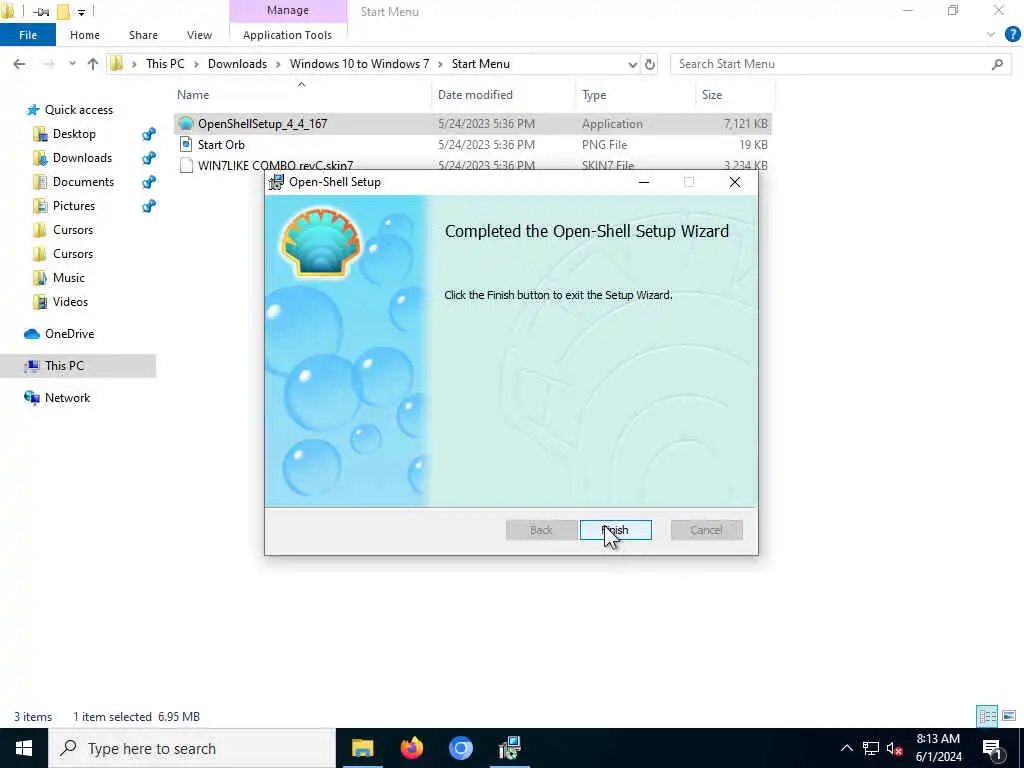Open Pictures in the navigation pane
1024x768 pixels.
click(x=74, y=206)
